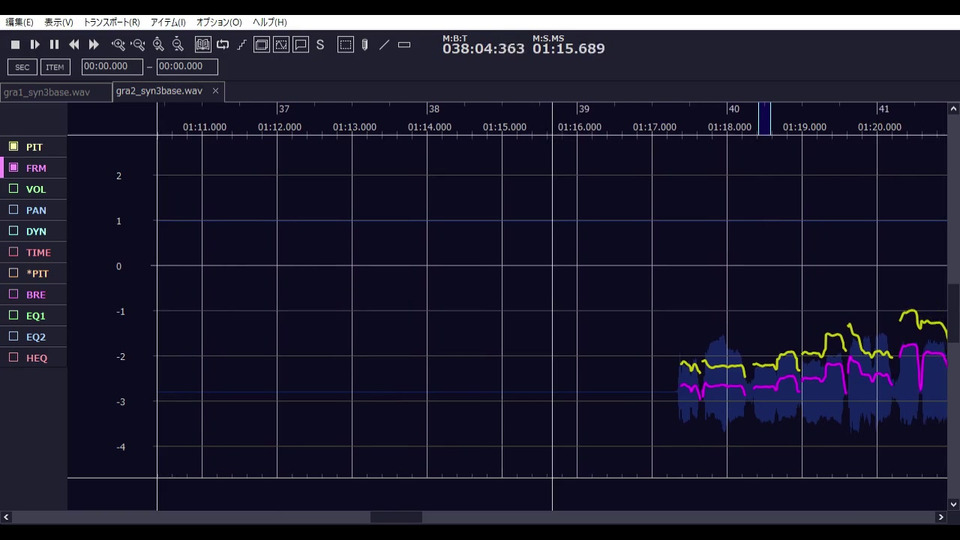Toggle the speech bubble comment icon

pos(301,45)
